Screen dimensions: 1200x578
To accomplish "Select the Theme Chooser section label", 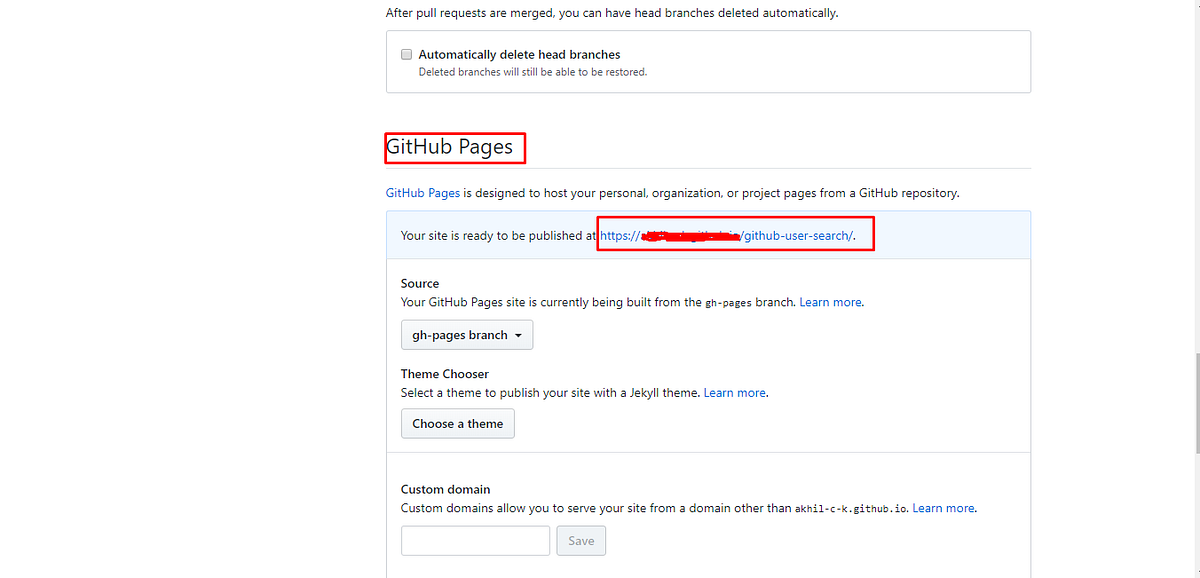I will tap(444, 373).
